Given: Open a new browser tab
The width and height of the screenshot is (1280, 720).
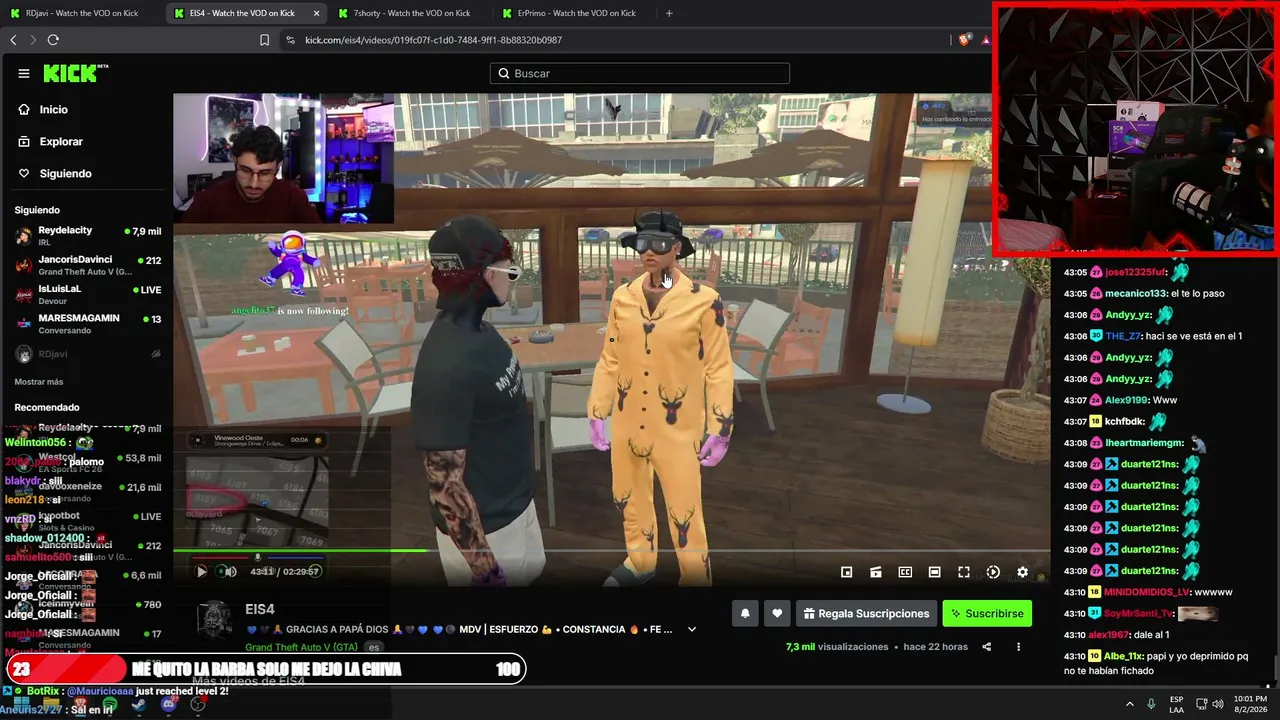Looking at the screenshot, I should 669,13.
